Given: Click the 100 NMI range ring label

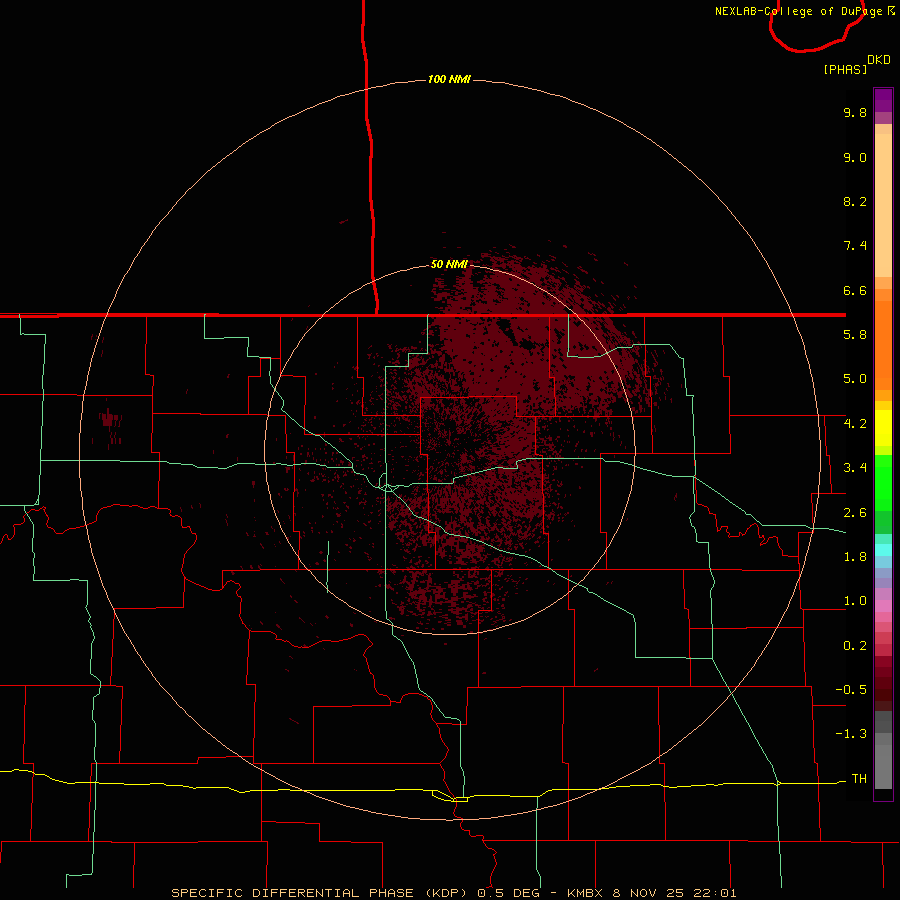Looking at the screenshot, I should point(449,79).
